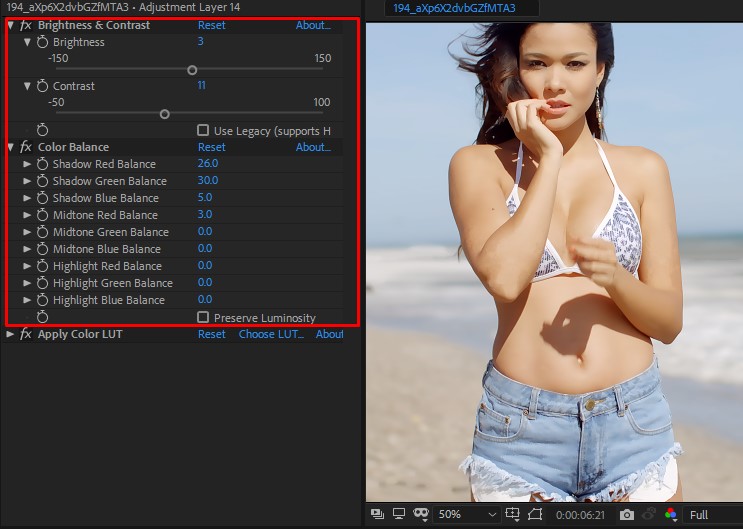This screenshot has width=743, height=529.
Task: Toggle Midtone Red Balance stopwatch
Action: coord(43,215)
